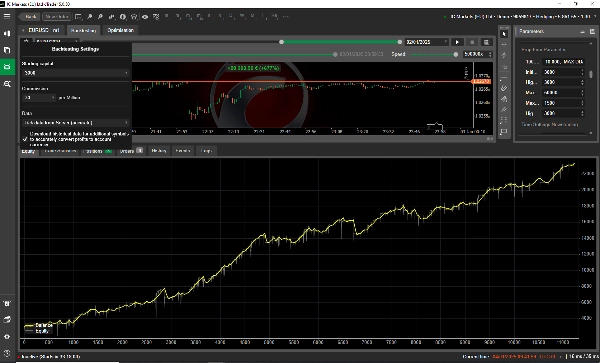The height and width of the screenshot is (363, 600).
Task: Click the Speed slider handle
Action: click(x=455, y=54)
